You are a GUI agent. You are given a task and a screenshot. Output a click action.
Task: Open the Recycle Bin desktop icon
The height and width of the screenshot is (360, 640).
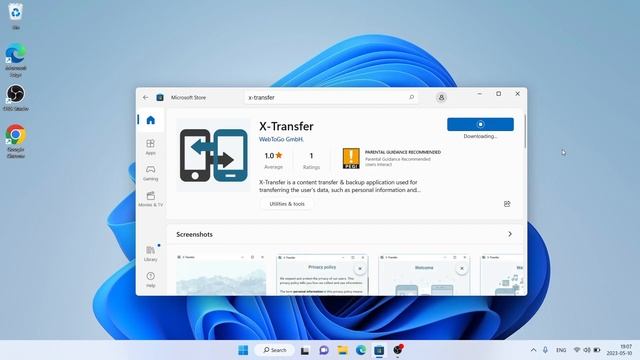16,16
